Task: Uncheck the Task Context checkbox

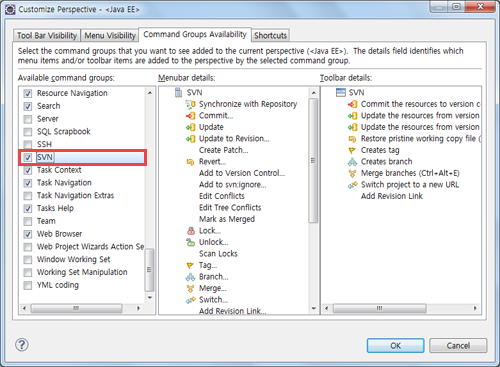Action: coord(28,170)
